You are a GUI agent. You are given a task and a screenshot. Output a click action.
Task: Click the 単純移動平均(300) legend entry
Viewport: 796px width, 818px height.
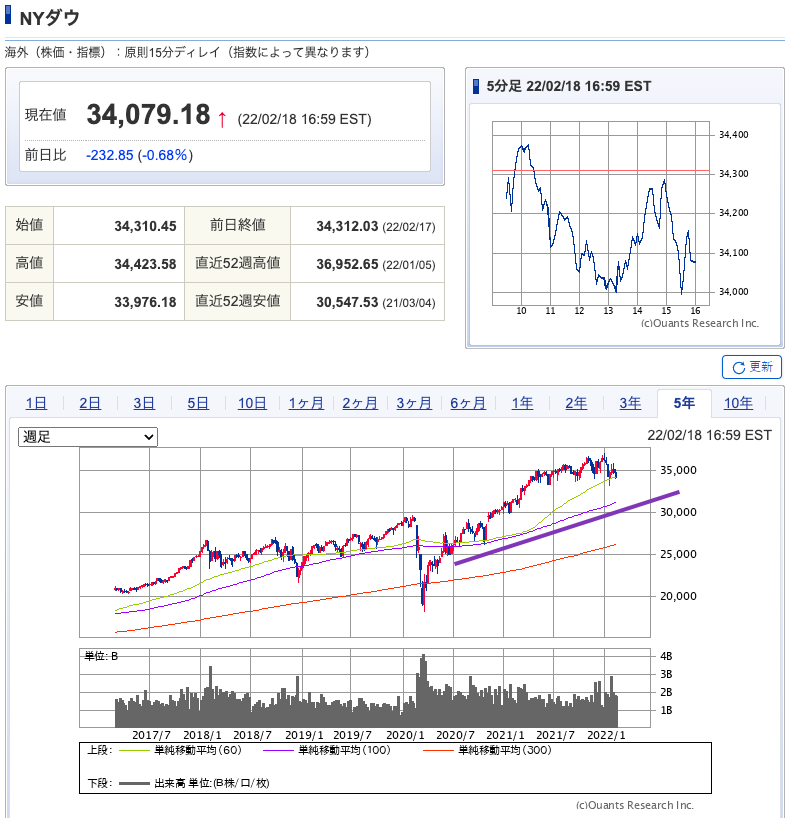point(487,751)
